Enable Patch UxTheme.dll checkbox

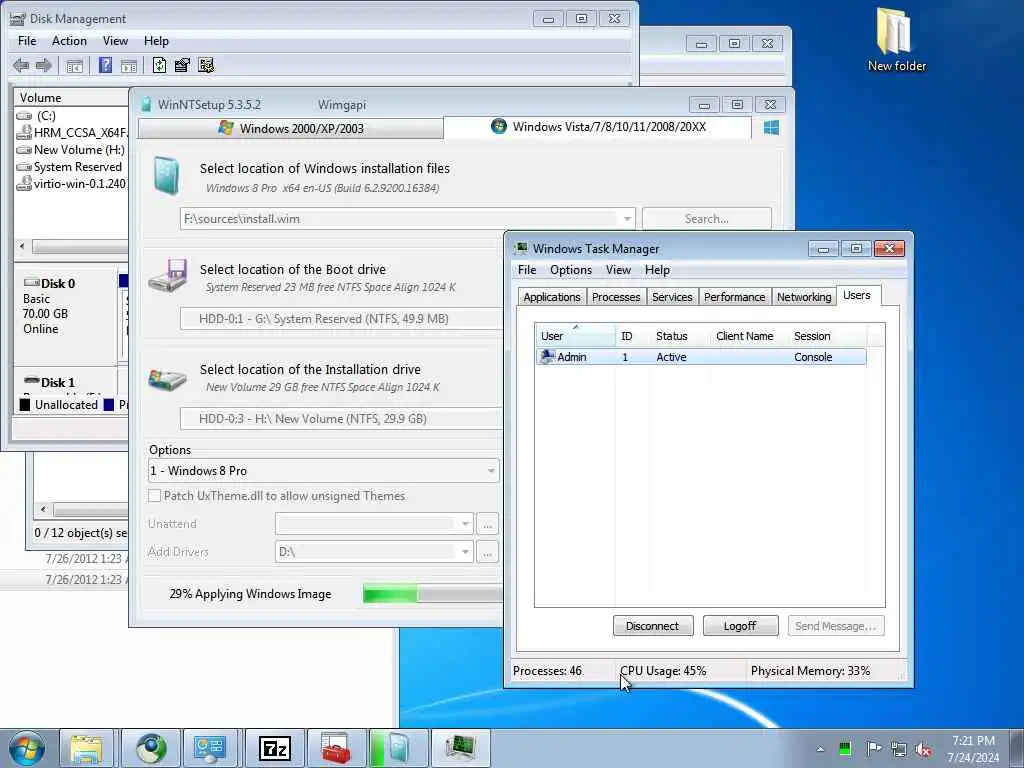point(154,496)
